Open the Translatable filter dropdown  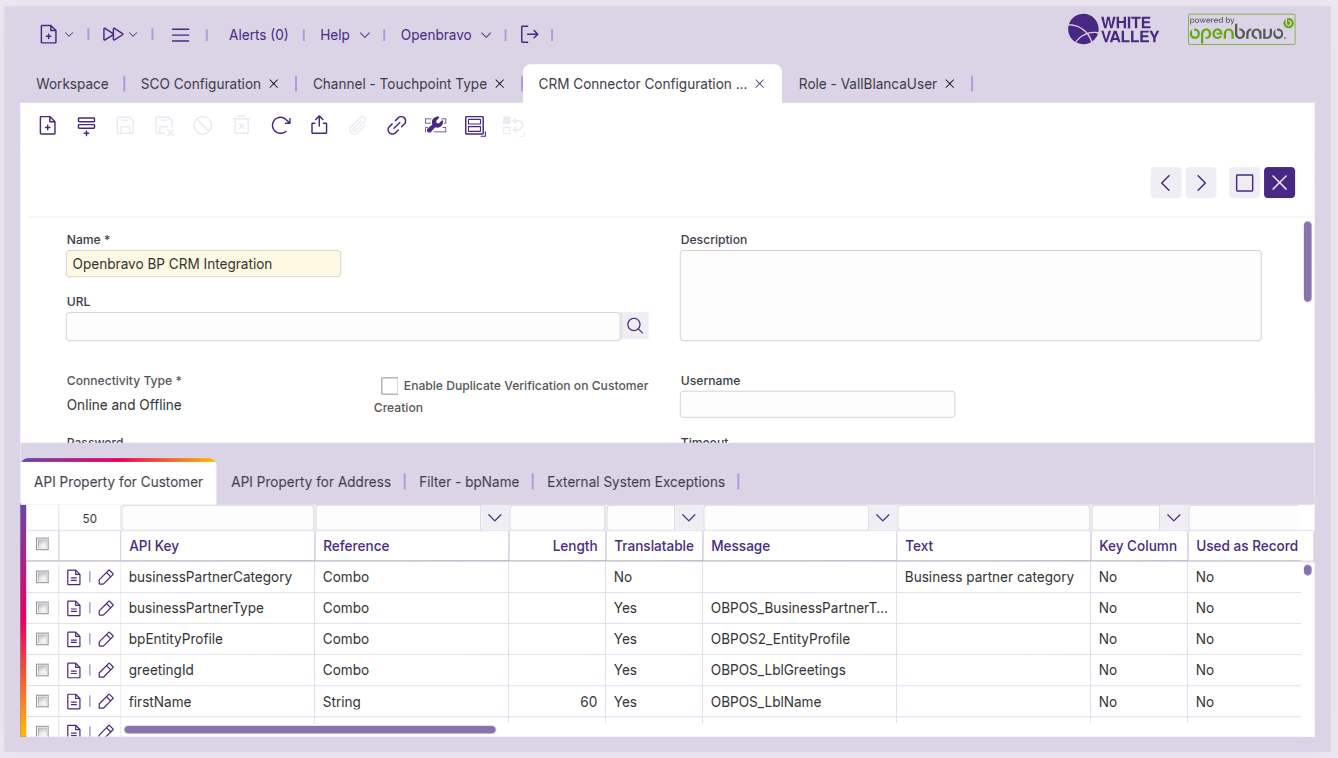click(x=687, y=518)
